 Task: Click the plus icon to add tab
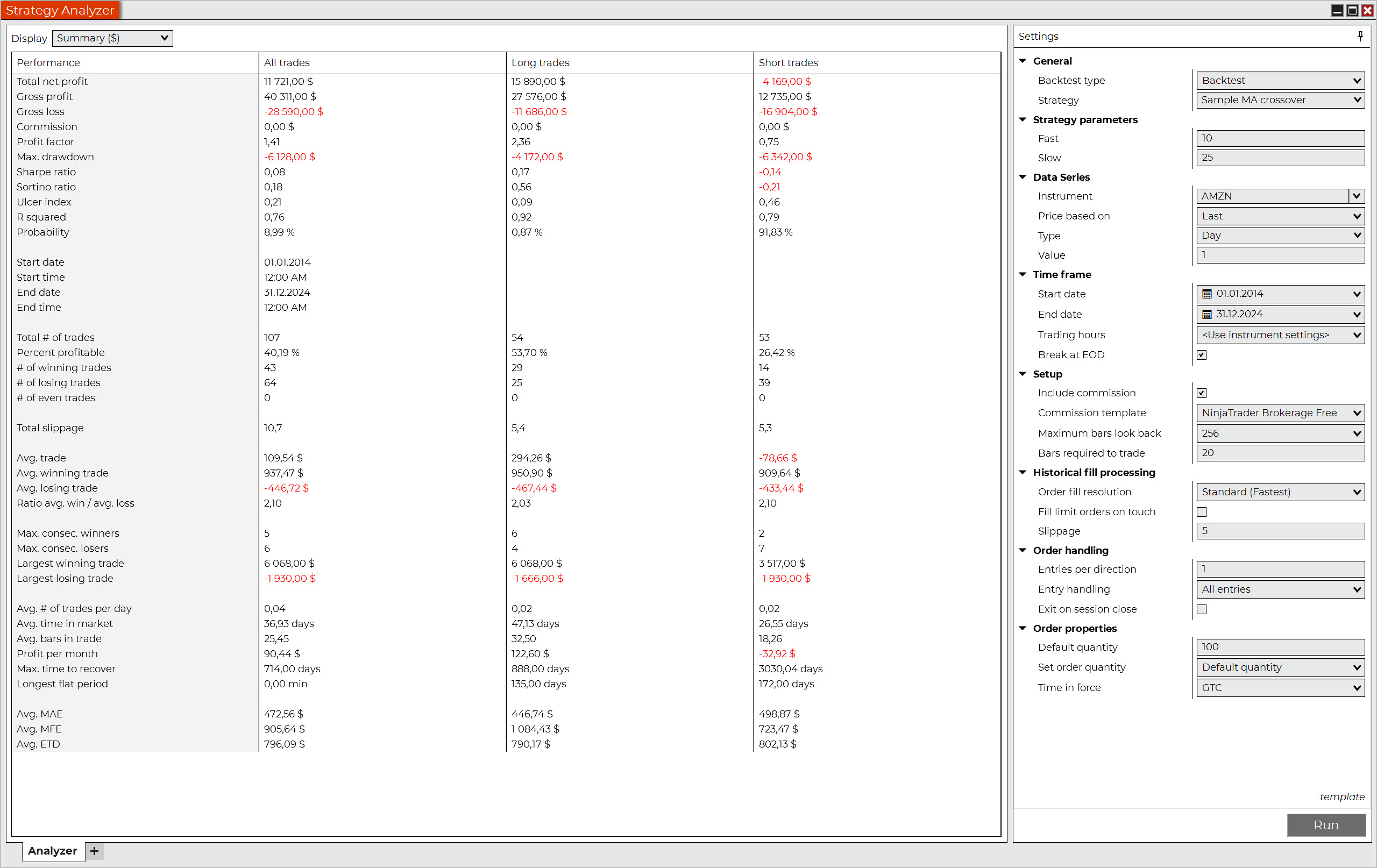click(94, 851)
